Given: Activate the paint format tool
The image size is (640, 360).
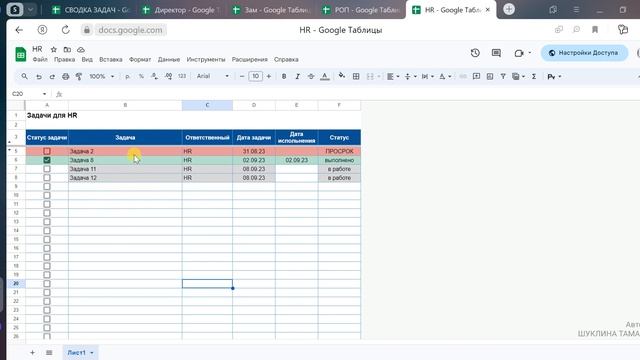Looking at the screenshot, I should [79, 76].
